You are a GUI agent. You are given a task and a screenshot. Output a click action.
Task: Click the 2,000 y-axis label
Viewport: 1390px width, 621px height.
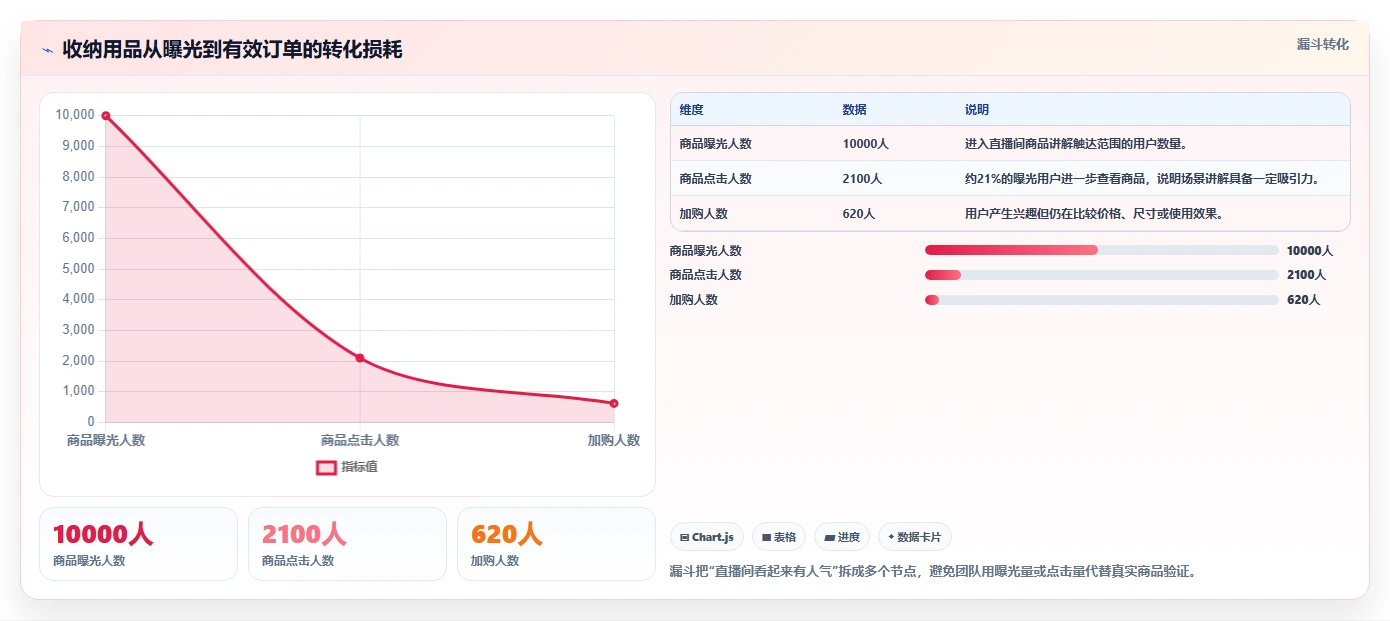click(78, 361)
